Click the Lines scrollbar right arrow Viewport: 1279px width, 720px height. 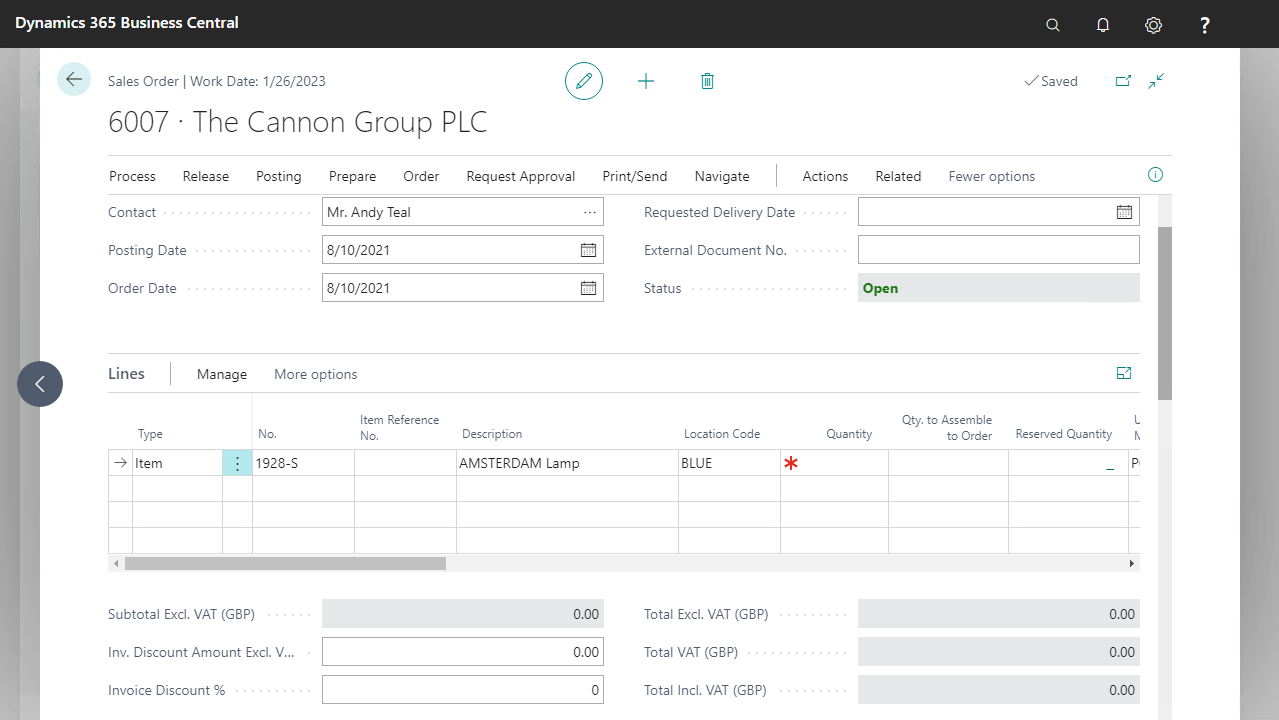[1132, 563]
